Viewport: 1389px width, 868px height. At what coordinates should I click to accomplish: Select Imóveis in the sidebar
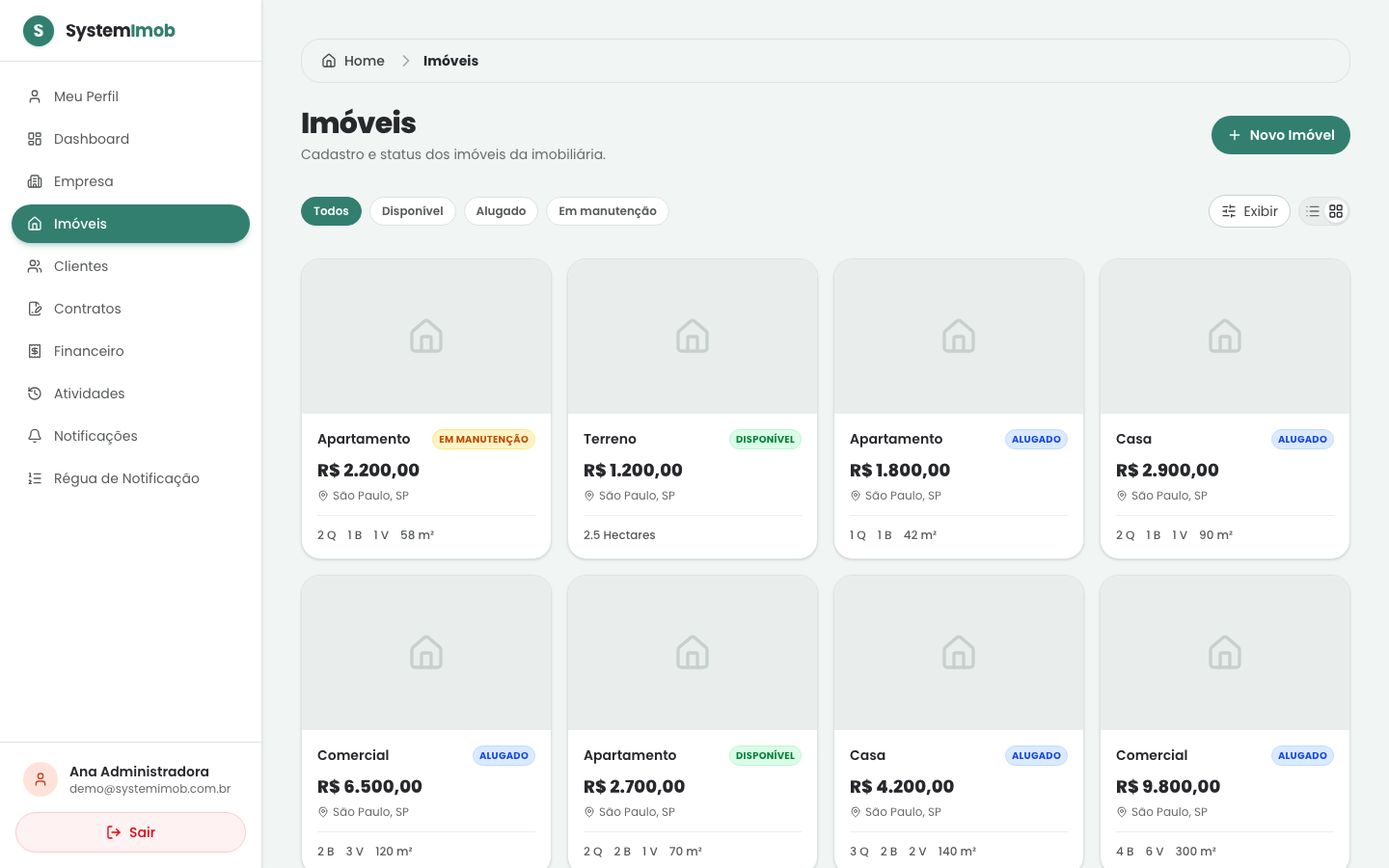[x=130, y=224]
